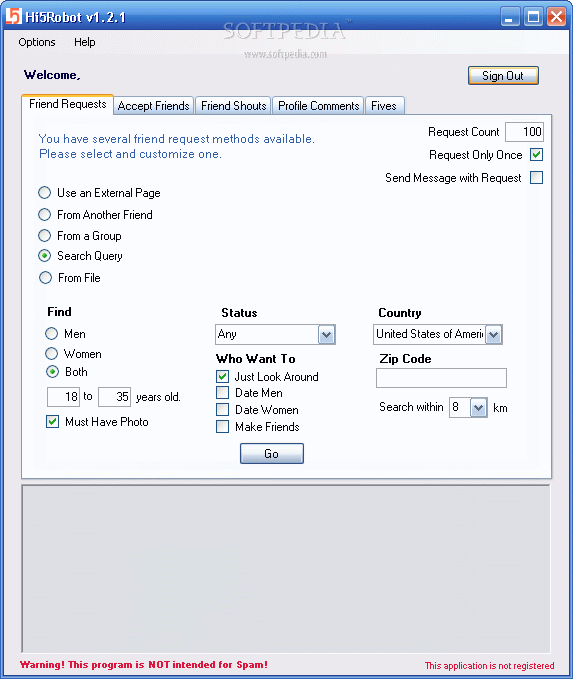Select the Search Query radio button
The height and width of the screenshot is (679, 573).
click(45, 256)
